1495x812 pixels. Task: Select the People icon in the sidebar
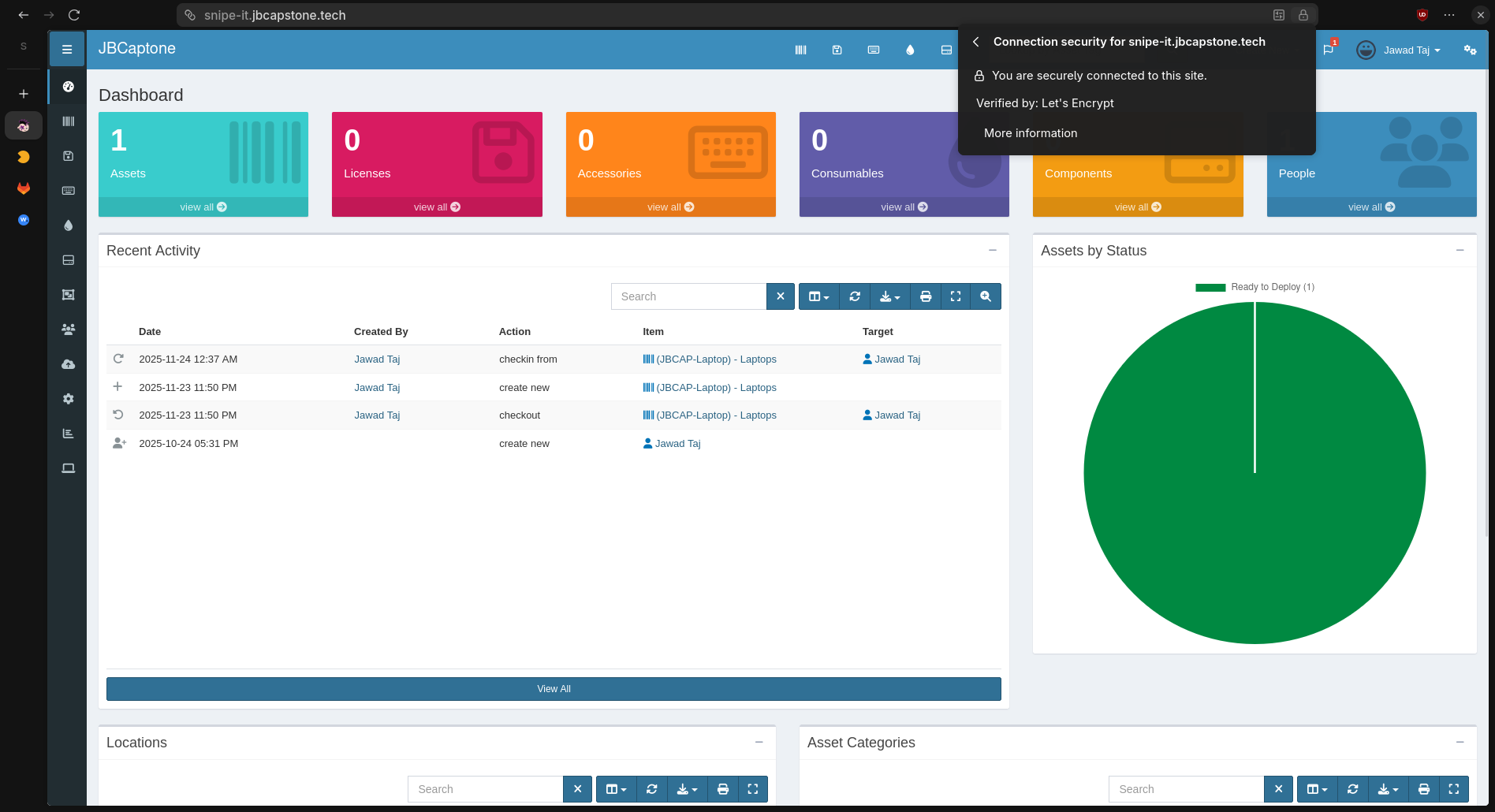[x=68, y=330]
